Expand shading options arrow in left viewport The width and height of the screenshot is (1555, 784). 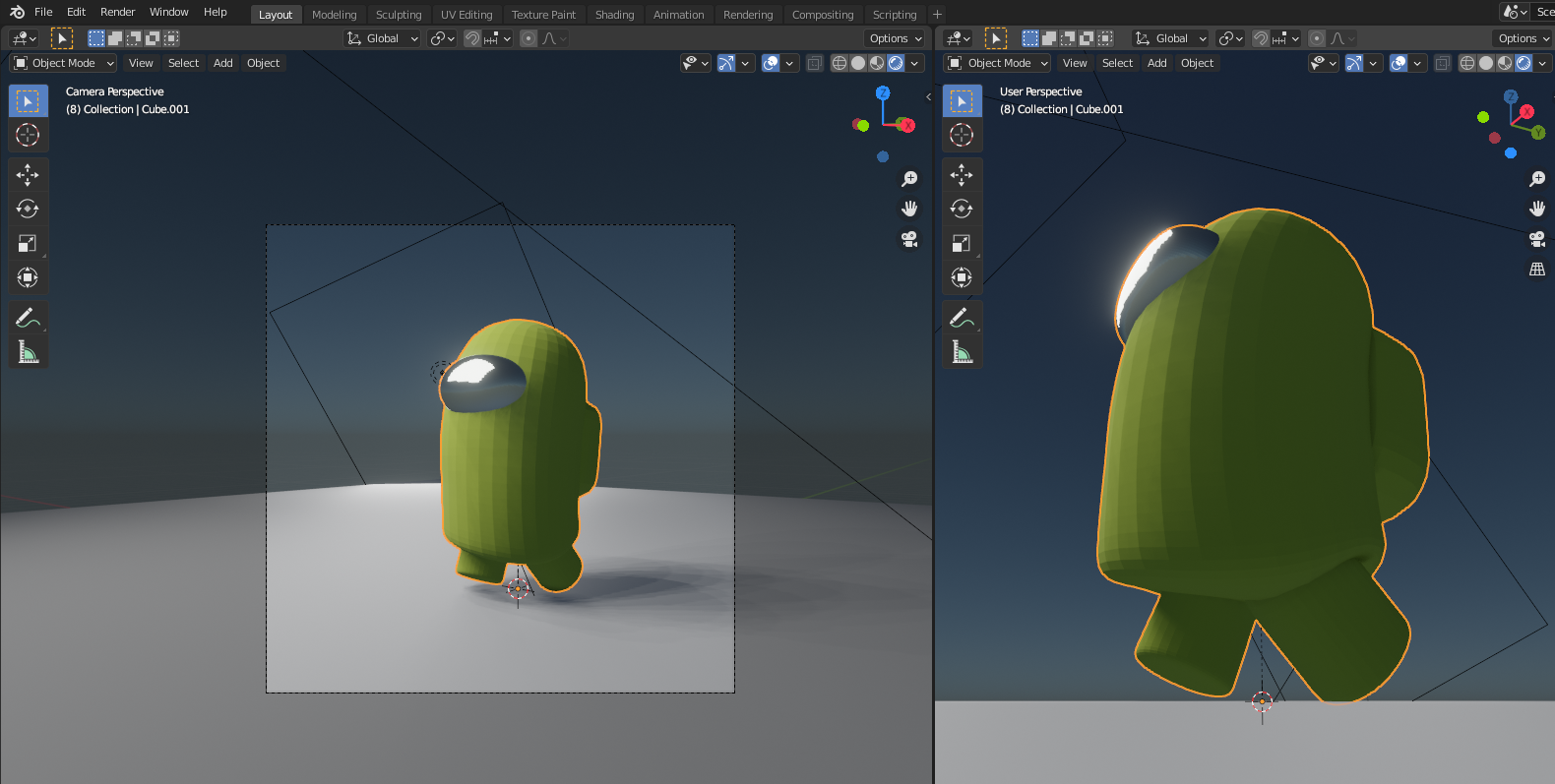915,63
